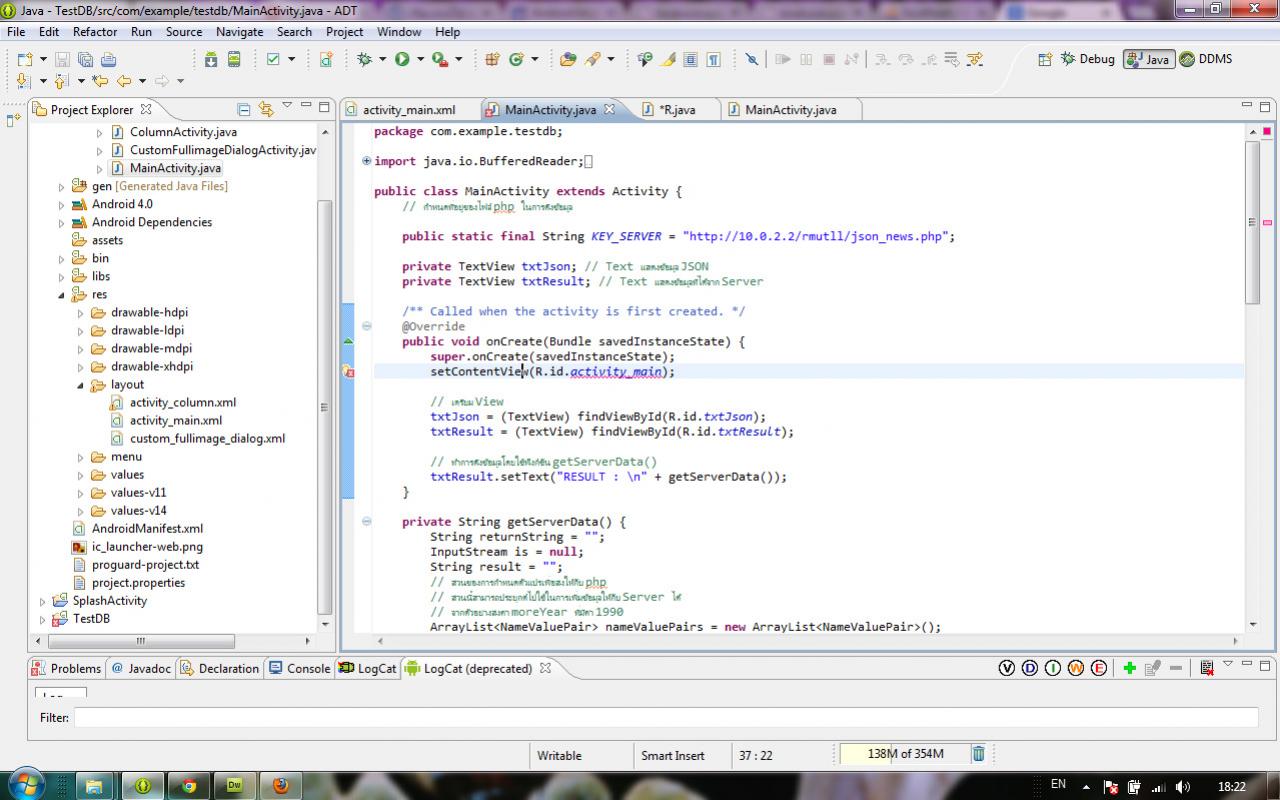Click the Open Perspective icon

[x=1045, y=59]
